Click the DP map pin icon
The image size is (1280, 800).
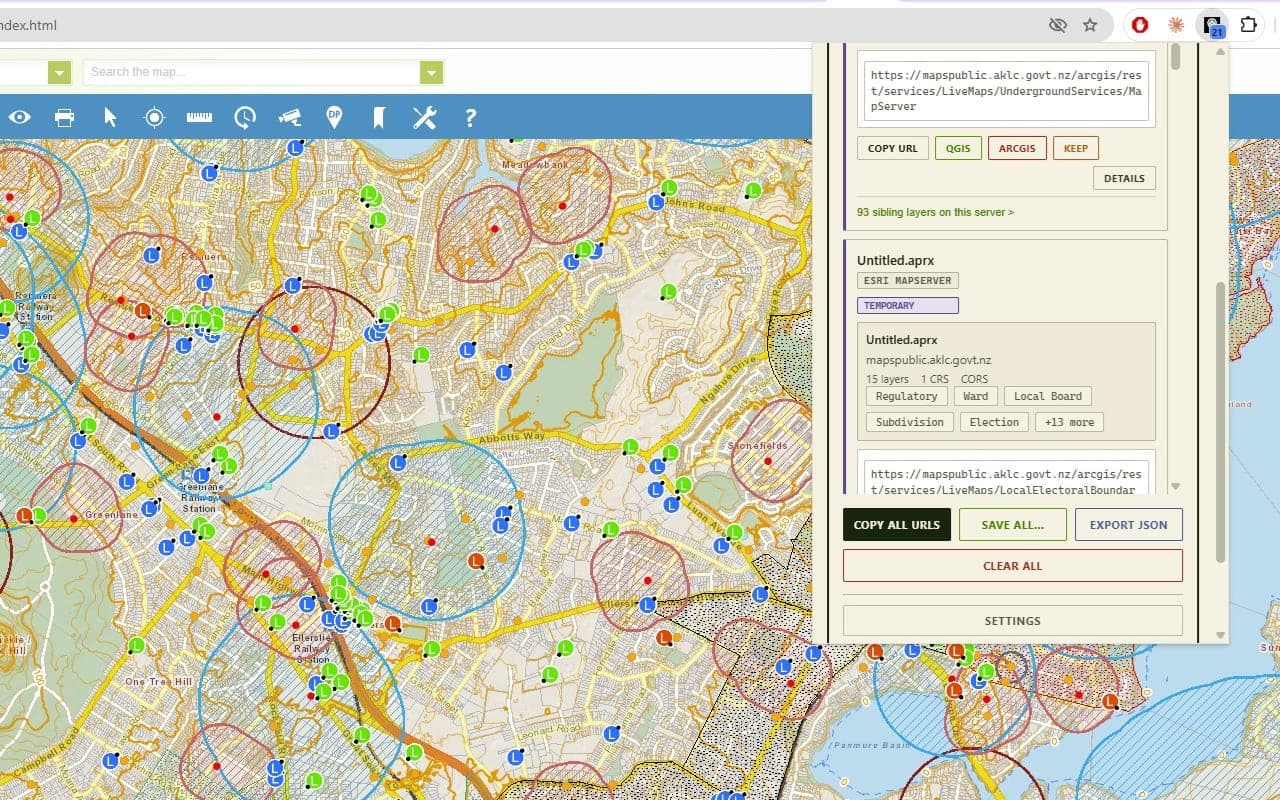(x=334, y=117)
